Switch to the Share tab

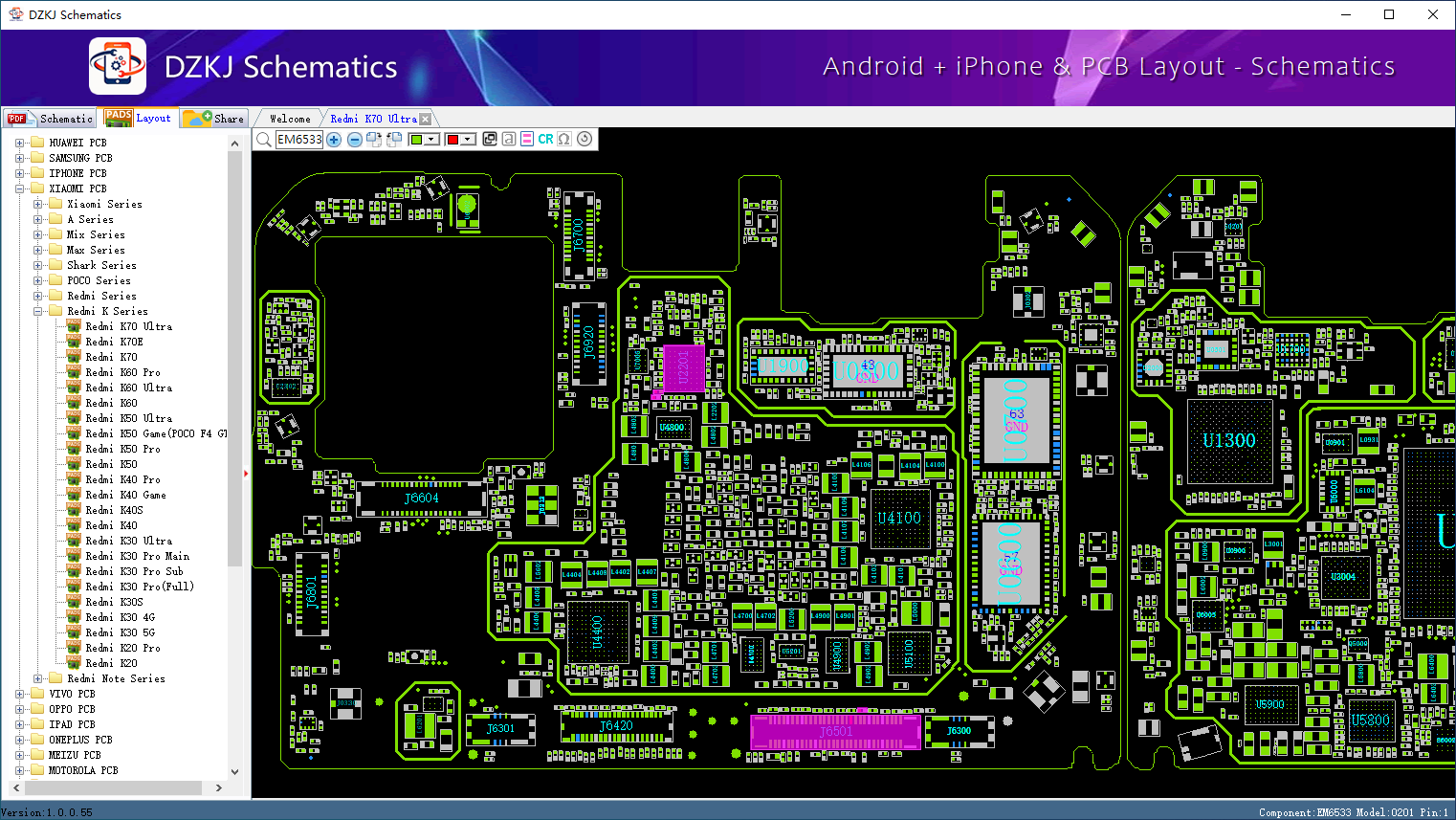coord(214,119)
